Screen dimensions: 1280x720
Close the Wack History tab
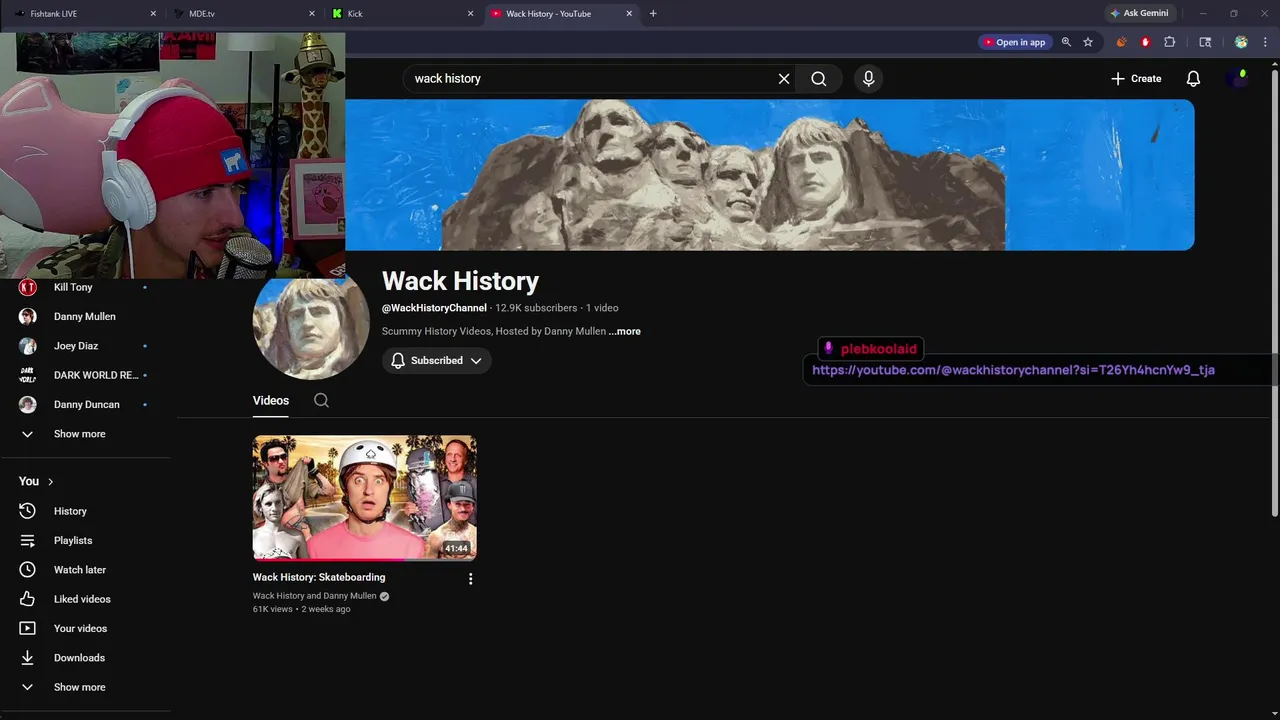[629, 14]
